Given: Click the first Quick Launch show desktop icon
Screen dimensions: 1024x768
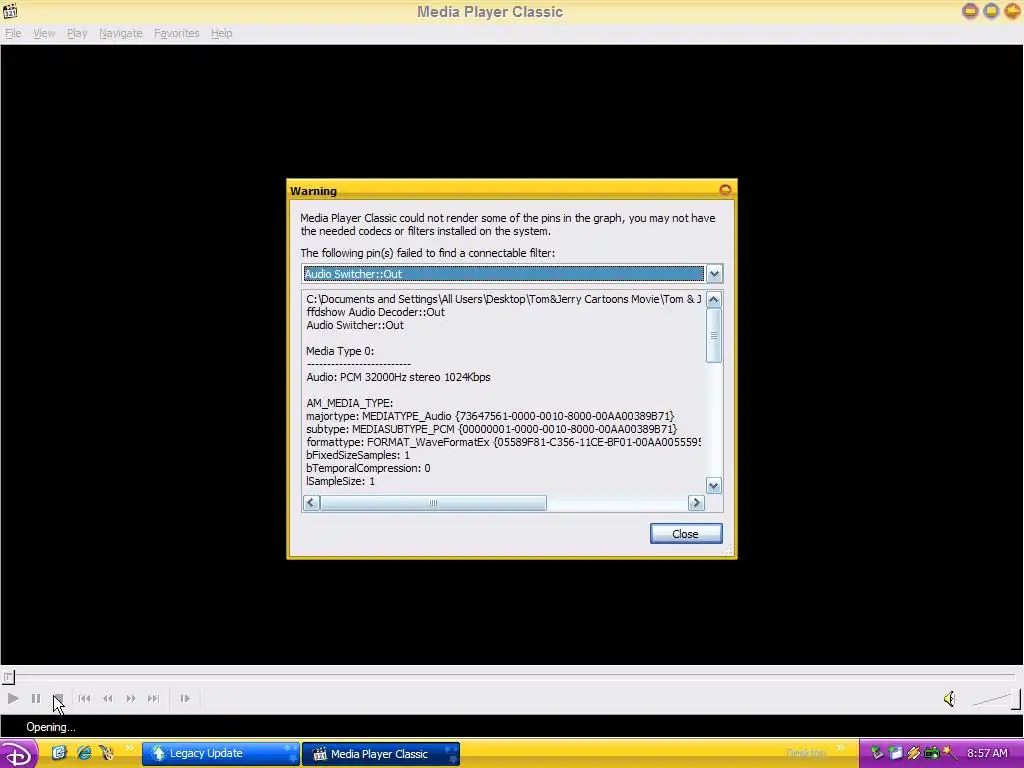Looking at the screenshot, I should pos(59,753).
